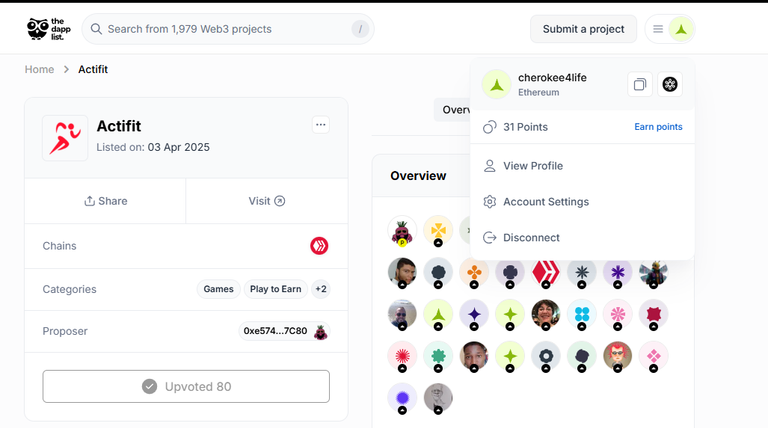Click the Submit a project button
768x428 pixels.
583,29
